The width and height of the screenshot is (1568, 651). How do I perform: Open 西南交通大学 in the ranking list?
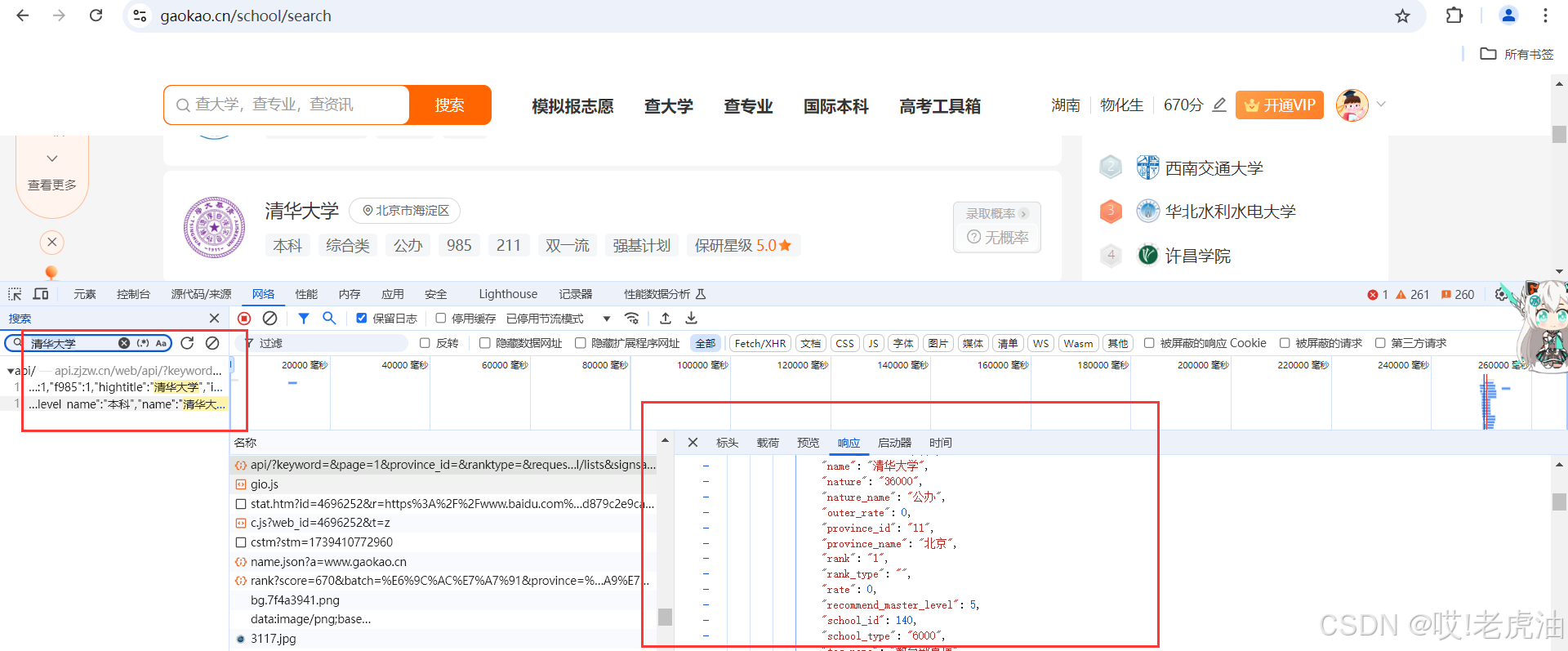point(1214,168)
